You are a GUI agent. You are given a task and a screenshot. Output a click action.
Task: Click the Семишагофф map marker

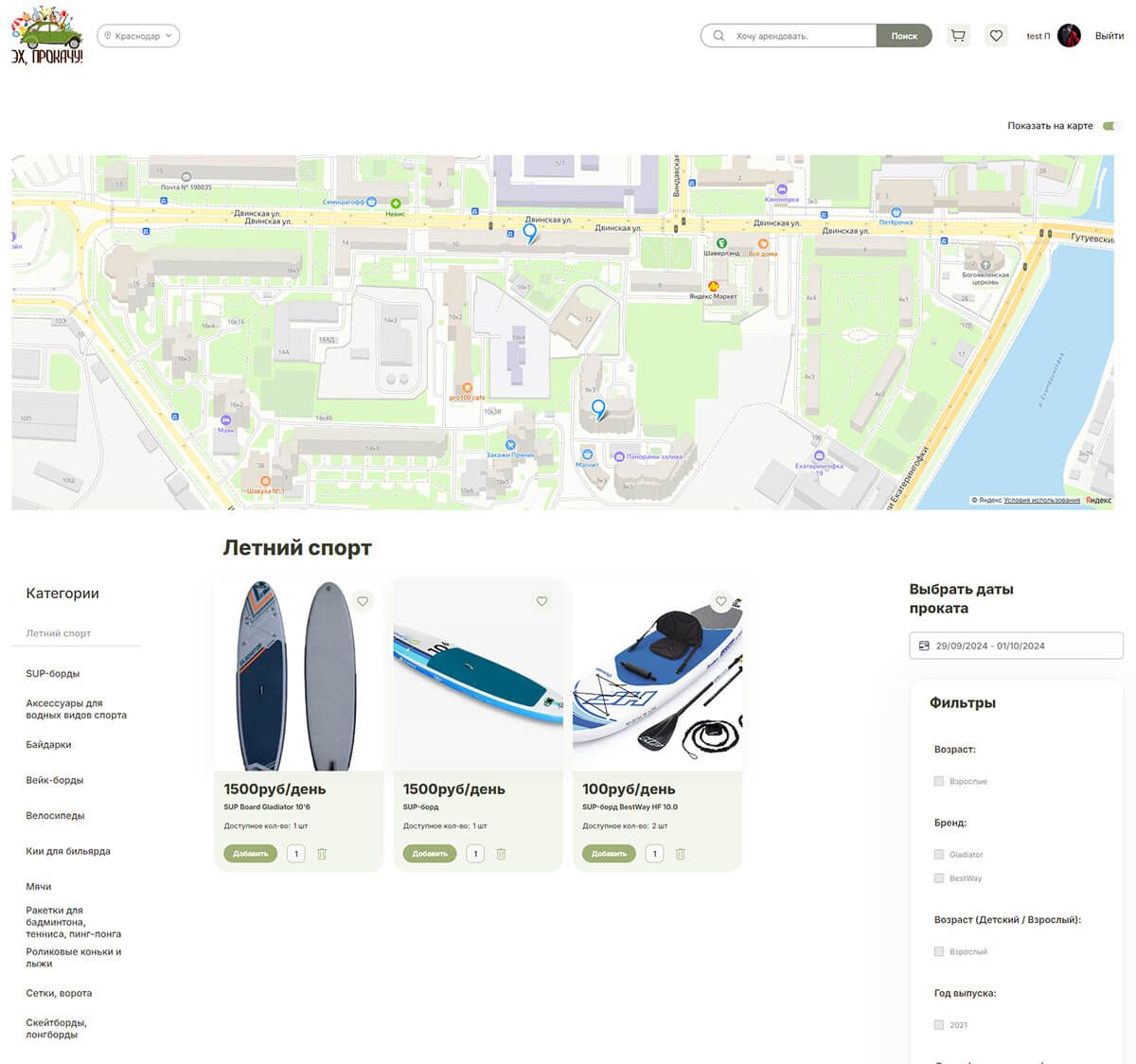[371, 202]
